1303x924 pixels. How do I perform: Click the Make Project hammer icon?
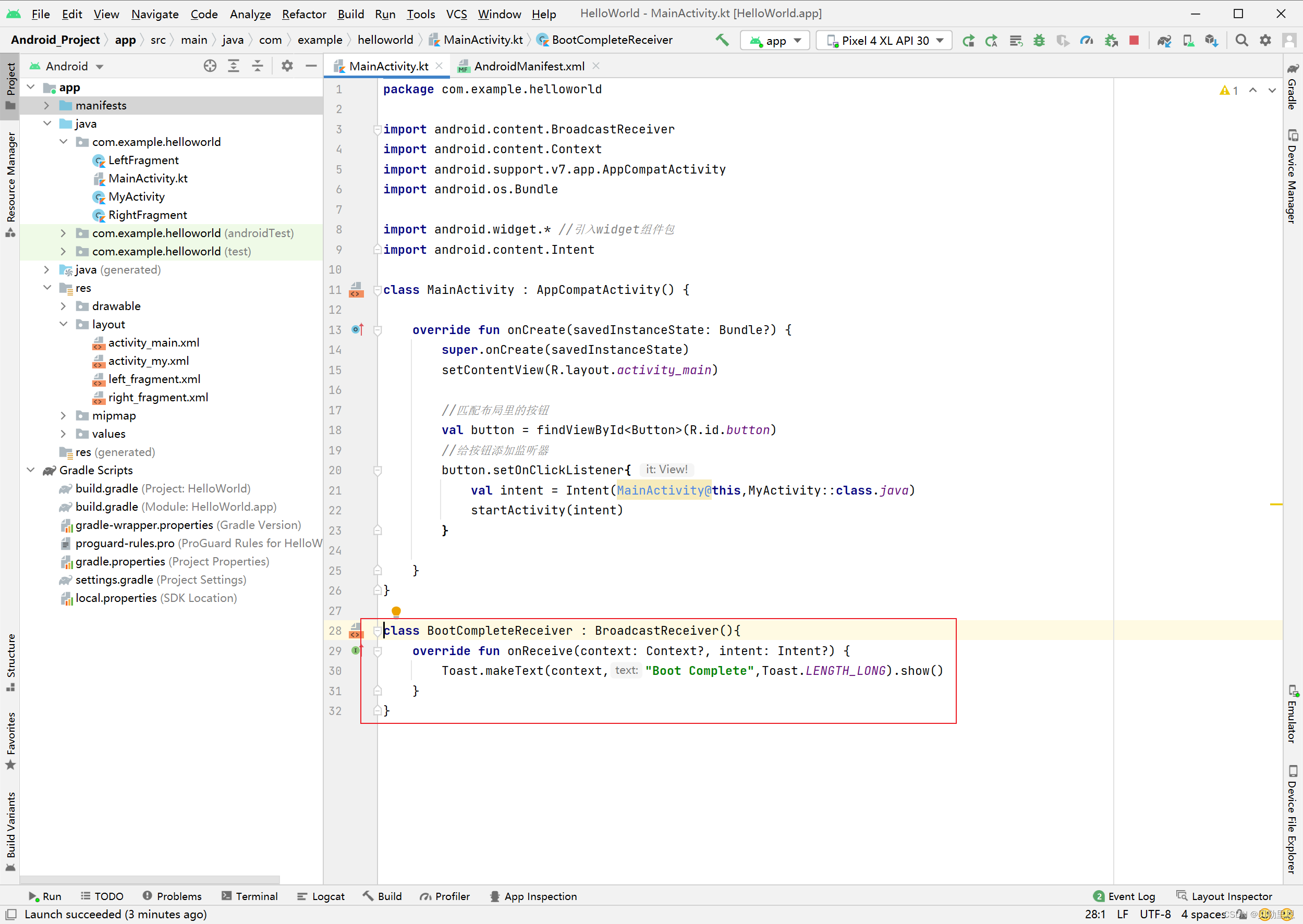(x=722, y=40)
